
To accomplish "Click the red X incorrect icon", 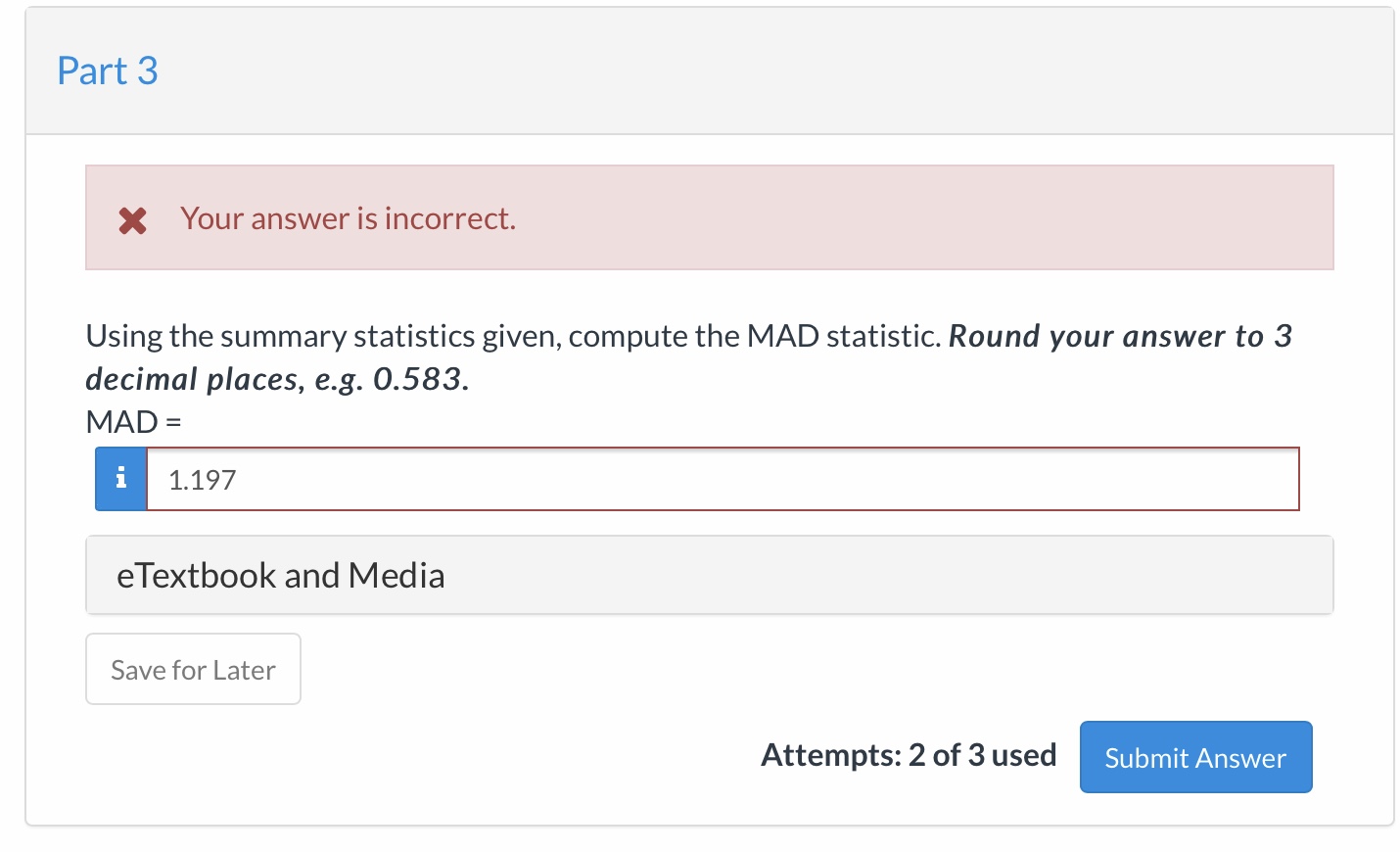I will [133, 220].
